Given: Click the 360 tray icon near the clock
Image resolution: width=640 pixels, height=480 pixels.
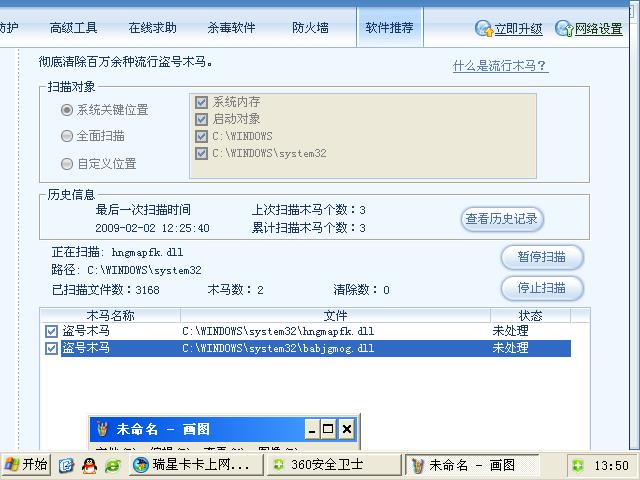Looking at the screenshot, I should [578, 465].
